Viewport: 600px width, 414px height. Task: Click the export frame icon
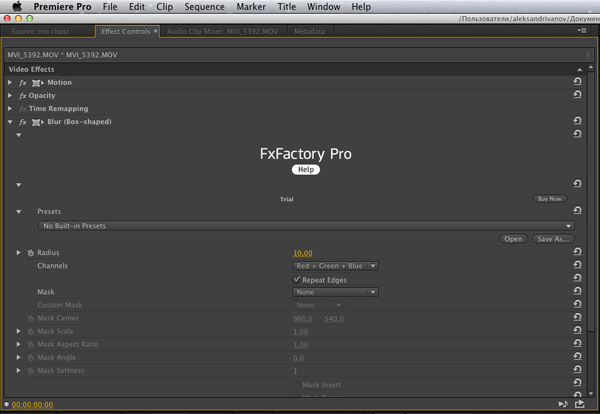580,404
